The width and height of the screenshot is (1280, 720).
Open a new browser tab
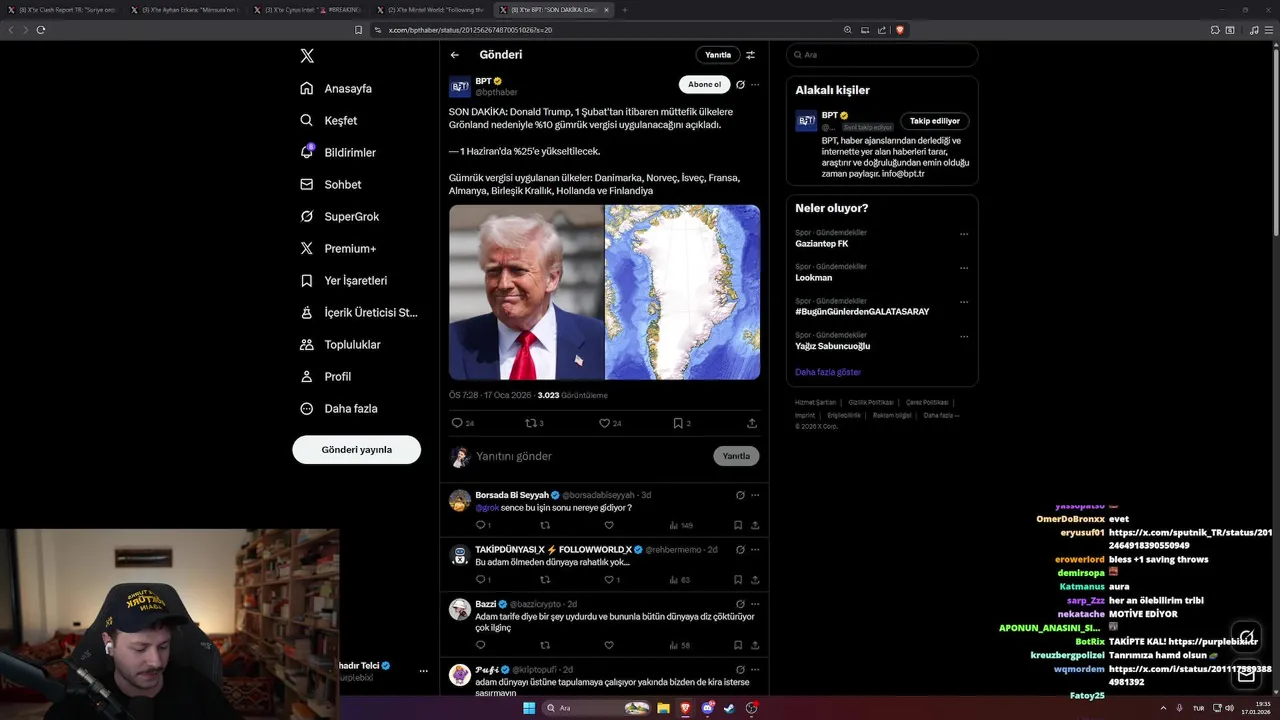pos(625,10)
